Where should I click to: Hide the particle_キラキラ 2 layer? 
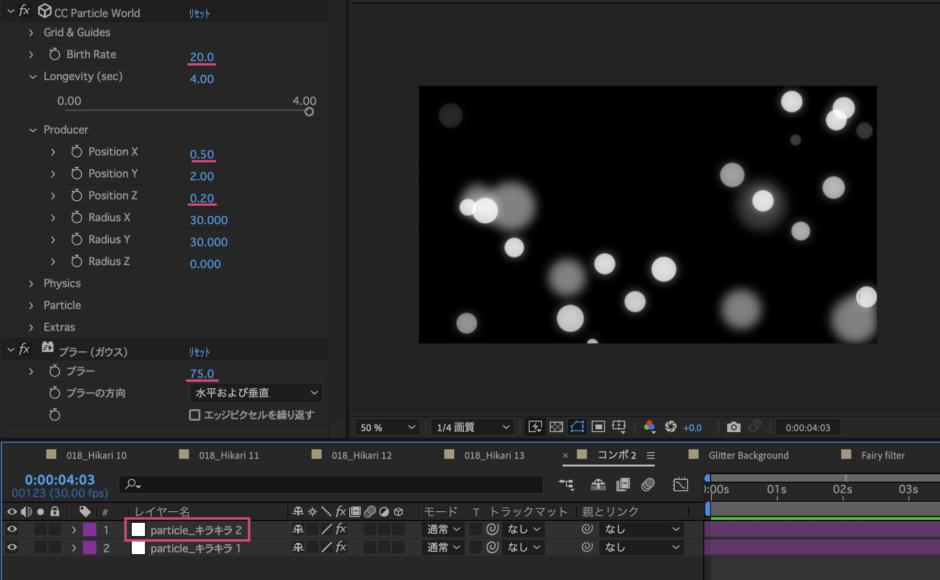(11, 530)
